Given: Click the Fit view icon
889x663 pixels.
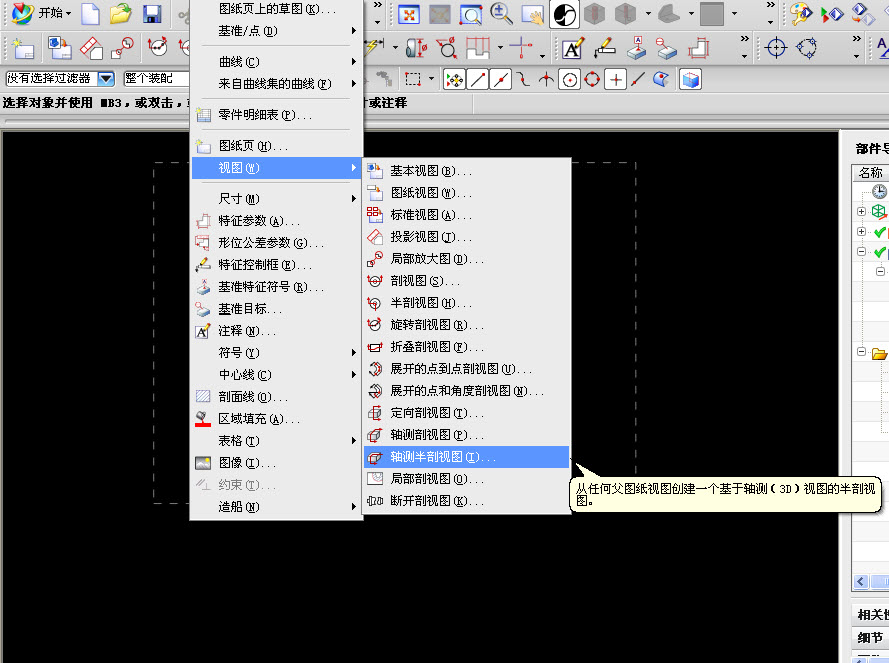Looking at the screenshot, I should [409, 15].
